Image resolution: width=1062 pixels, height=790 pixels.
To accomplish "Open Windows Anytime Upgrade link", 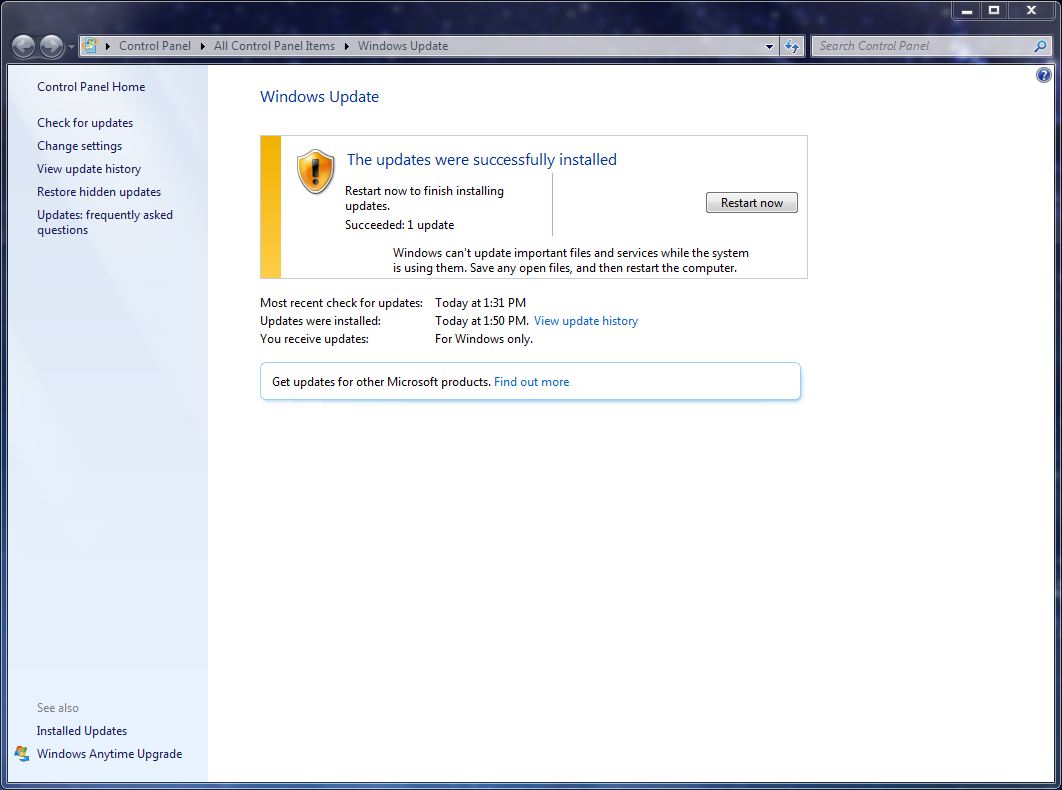I will click(x=109, y=754).
